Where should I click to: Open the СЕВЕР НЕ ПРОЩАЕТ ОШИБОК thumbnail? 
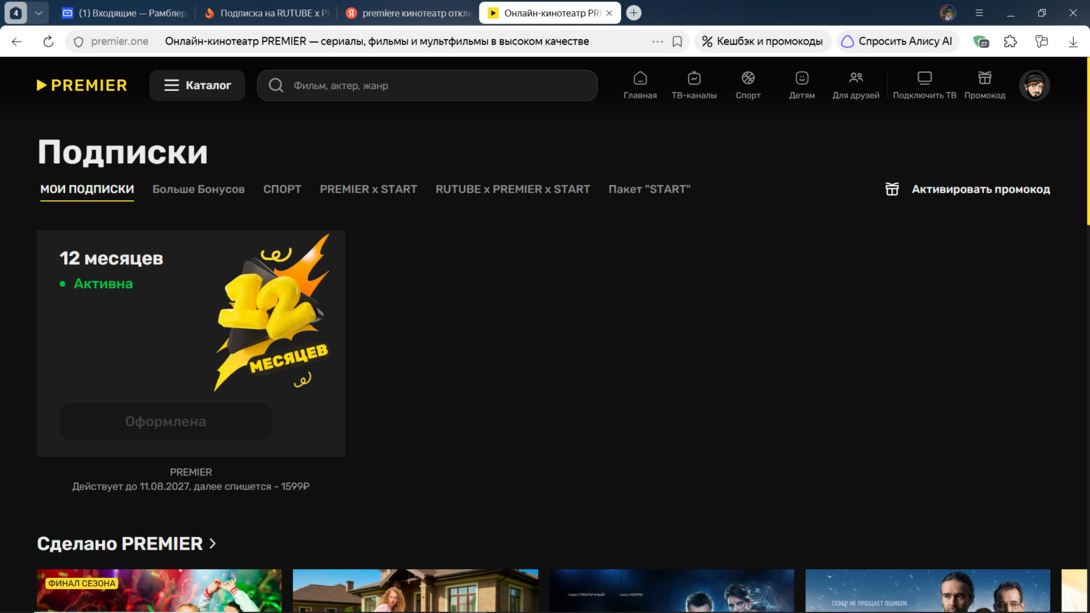[x=927, y=591]
